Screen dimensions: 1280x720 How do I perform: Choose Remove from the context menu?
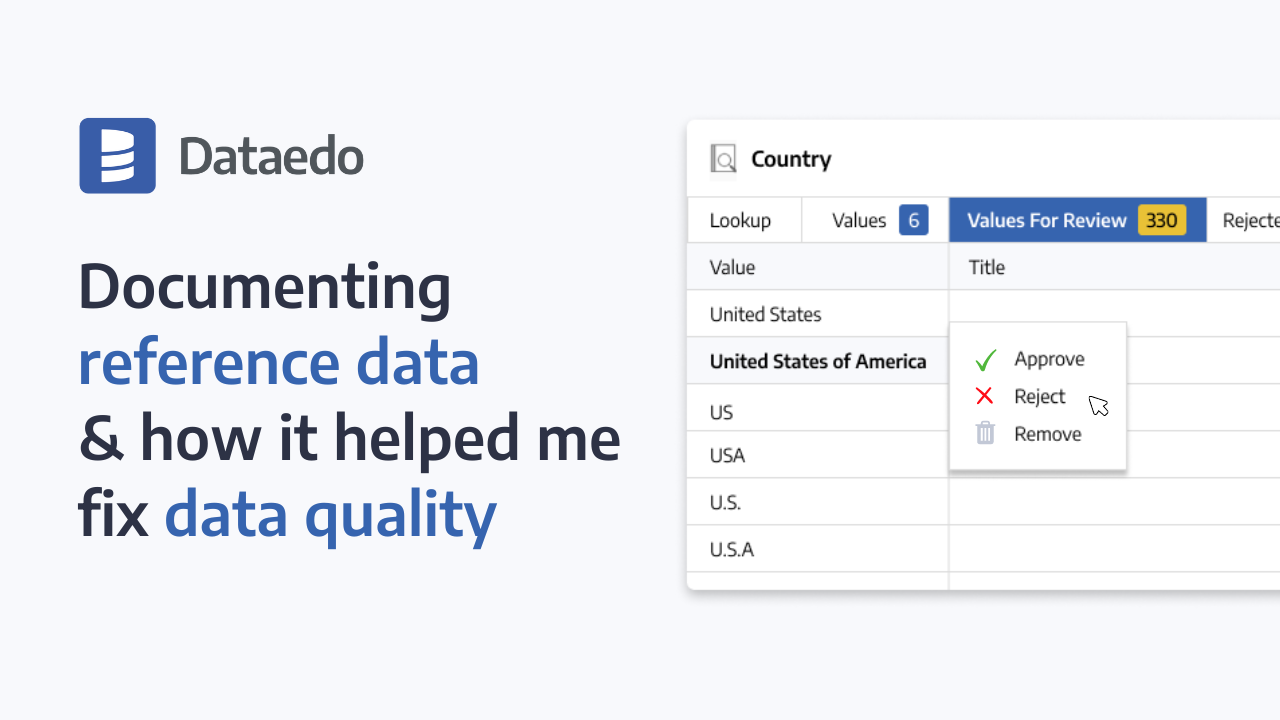tap(1047, 434)
